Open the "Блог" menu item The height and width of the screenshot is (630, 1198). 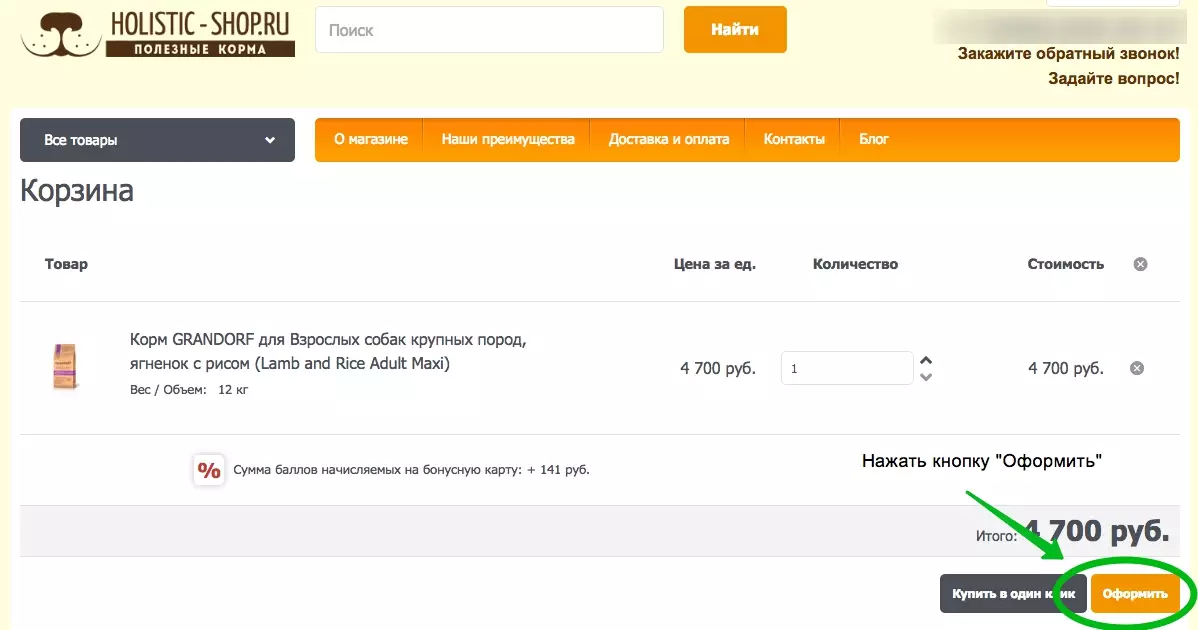coord(873,139)
